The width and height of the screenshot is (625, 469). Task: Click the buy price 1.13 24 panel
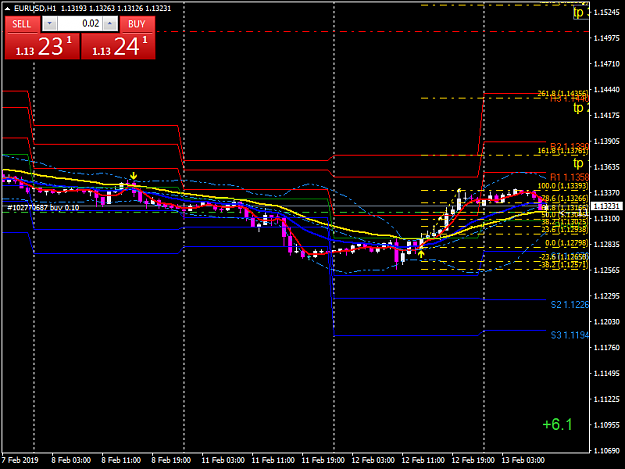coord(118,46)
